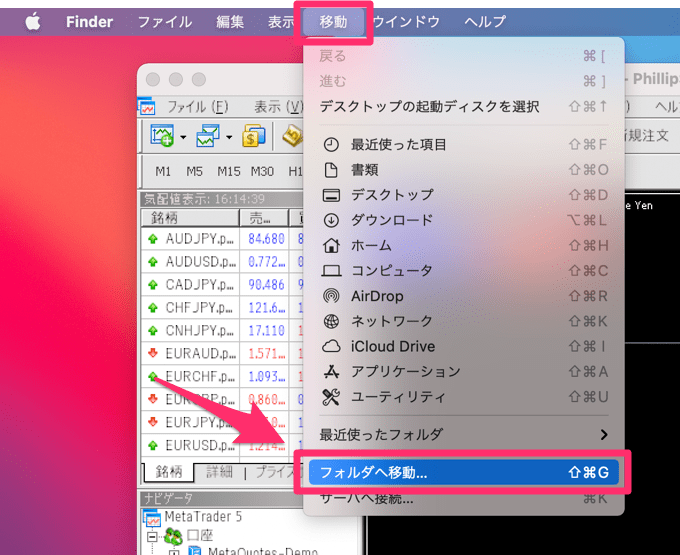Select the EURAUD symbol row
This screenshot has height=555, width=680.
(222, 354)
